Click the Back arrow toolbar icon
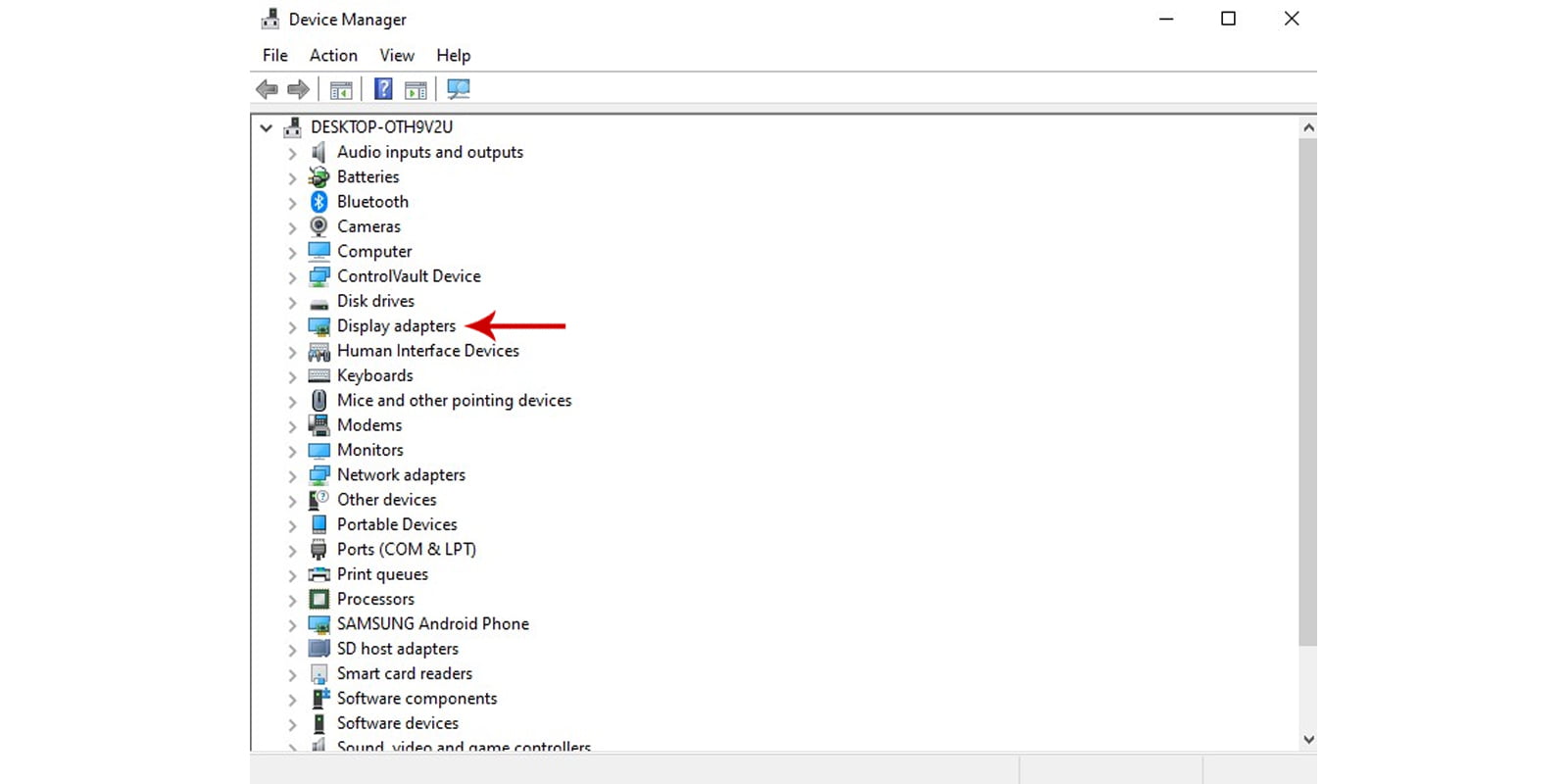Viewport: 1568px width, 784px height. pos(267,89)
